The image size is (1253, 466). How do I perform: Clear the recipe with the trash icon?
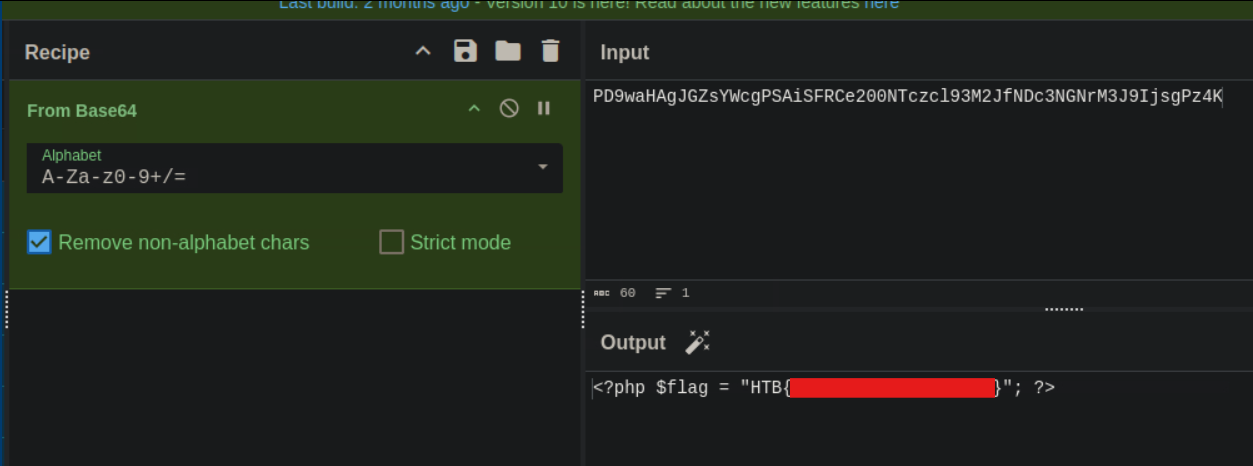click(x=550, y=52)
